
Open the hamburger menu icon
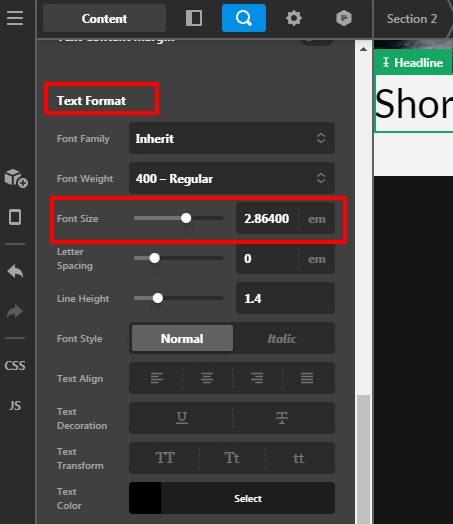point(15,18)
